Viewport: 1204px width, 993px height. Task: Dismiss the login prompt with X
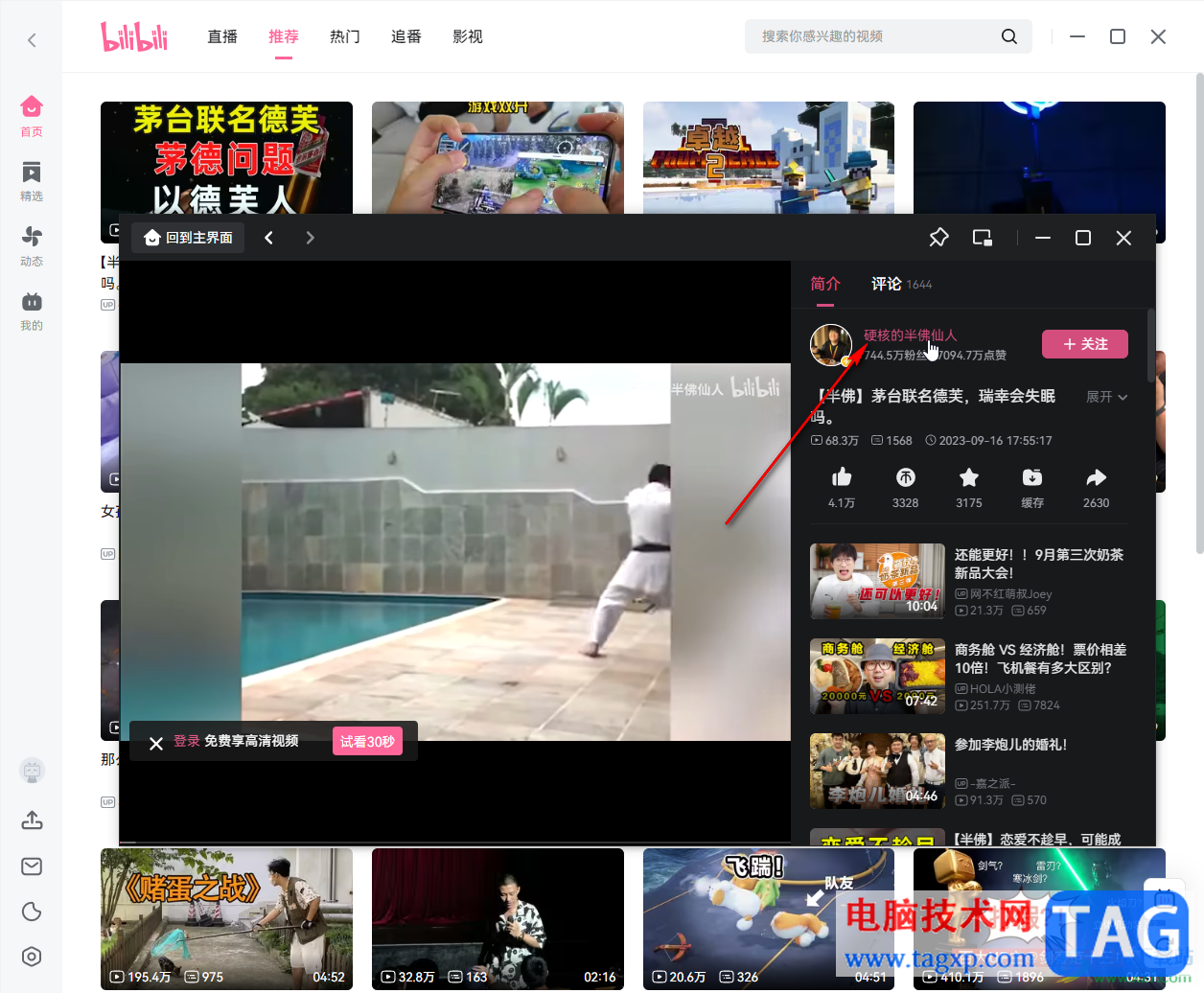coord(156,743)
